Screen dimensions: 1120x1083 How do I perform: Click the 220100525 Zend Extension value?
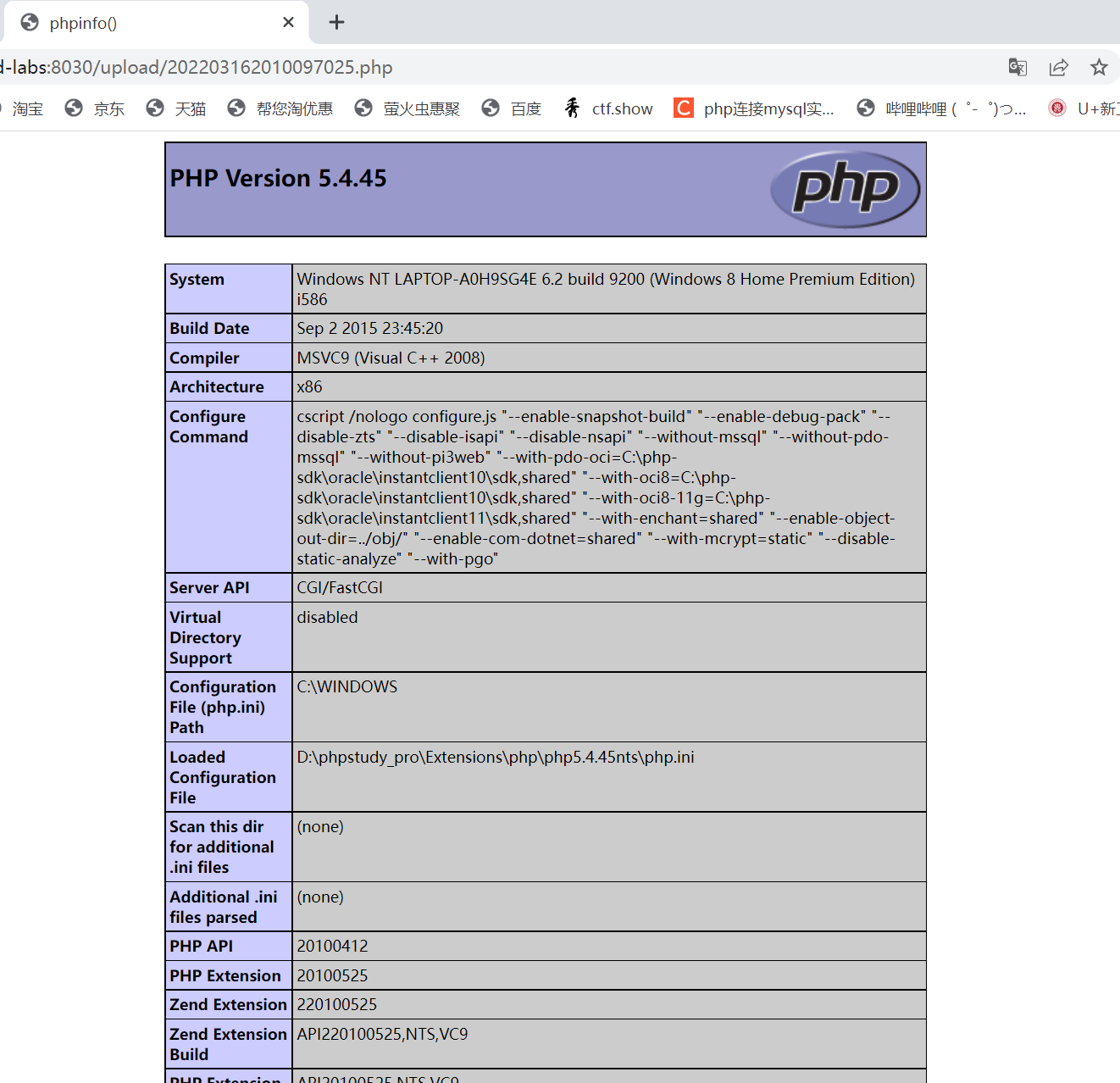pos(337,1004)
